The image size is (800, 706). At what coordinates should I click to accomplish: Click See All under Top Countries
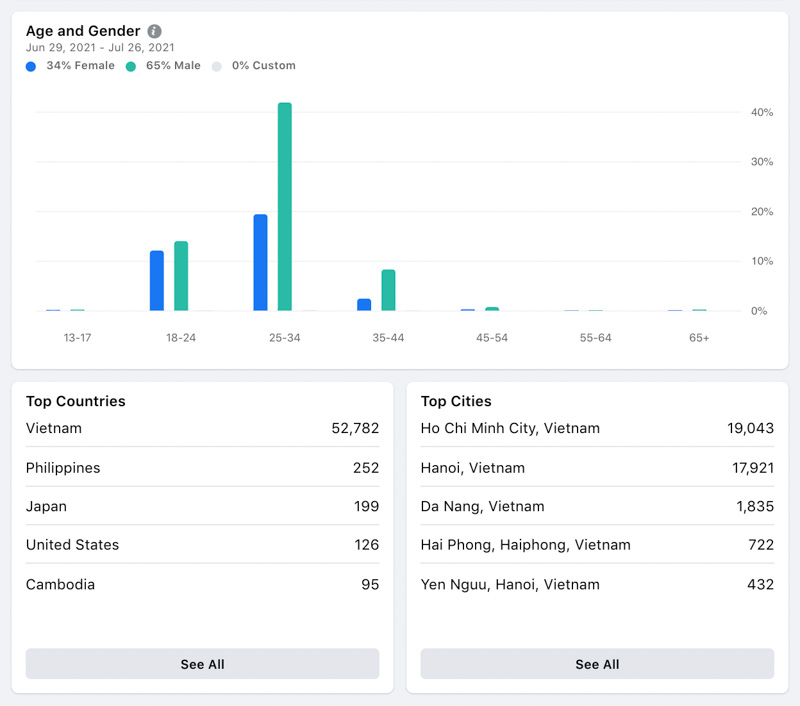click(202, 664)
